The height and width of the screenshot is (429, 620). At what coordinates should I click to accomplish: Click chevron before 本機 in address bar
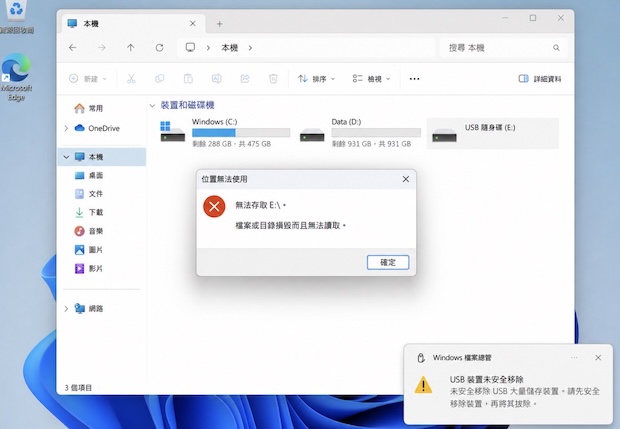(208, 48)
